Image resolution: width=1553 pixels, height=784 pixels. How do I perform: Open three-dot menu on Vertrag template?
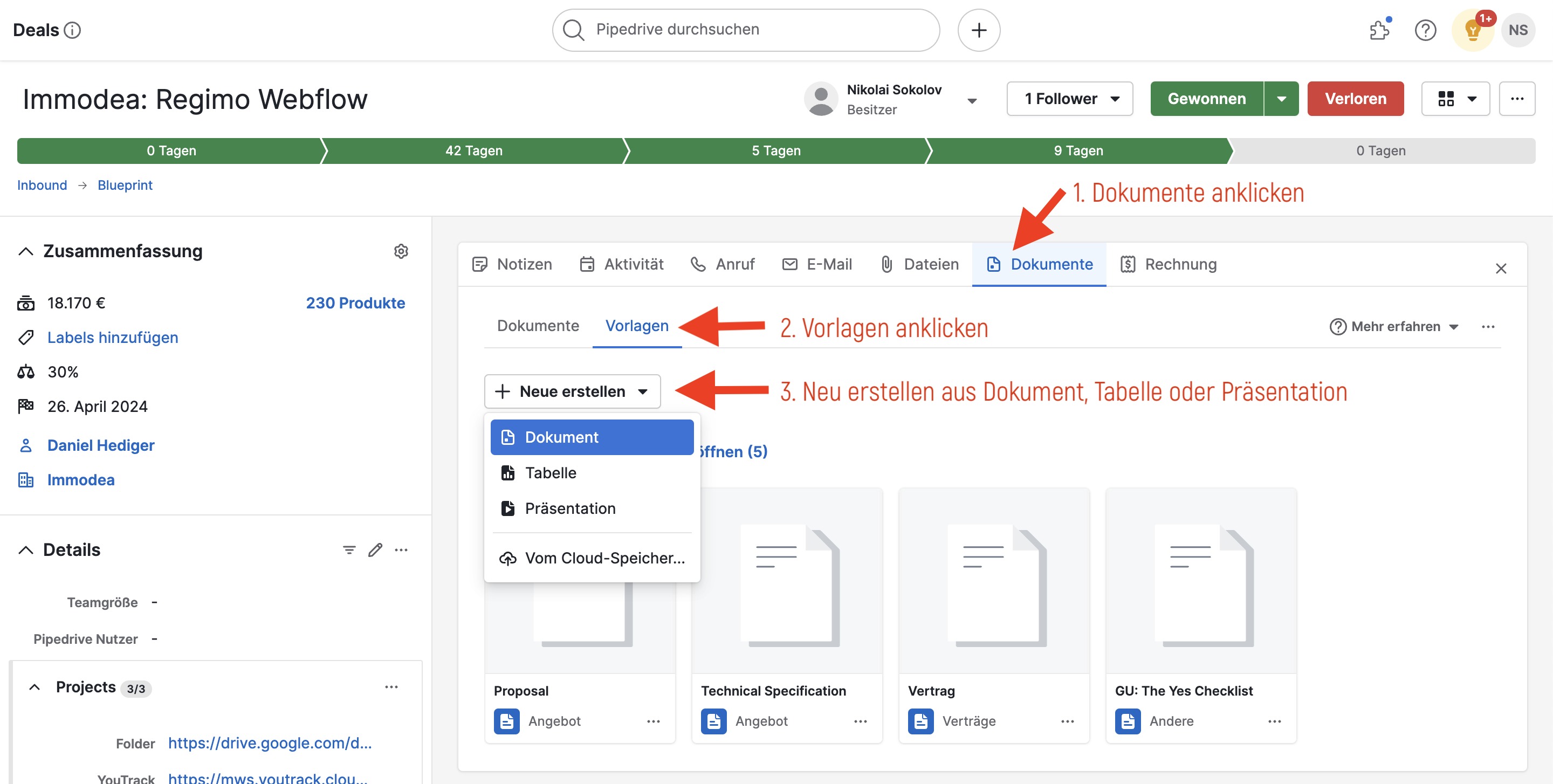[x=1067, y=721]
